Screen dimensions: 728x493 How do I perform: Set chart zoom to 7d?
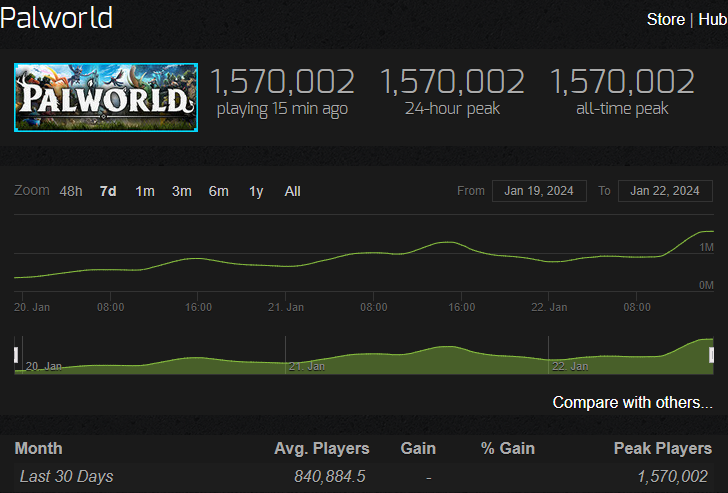(108, 191)
